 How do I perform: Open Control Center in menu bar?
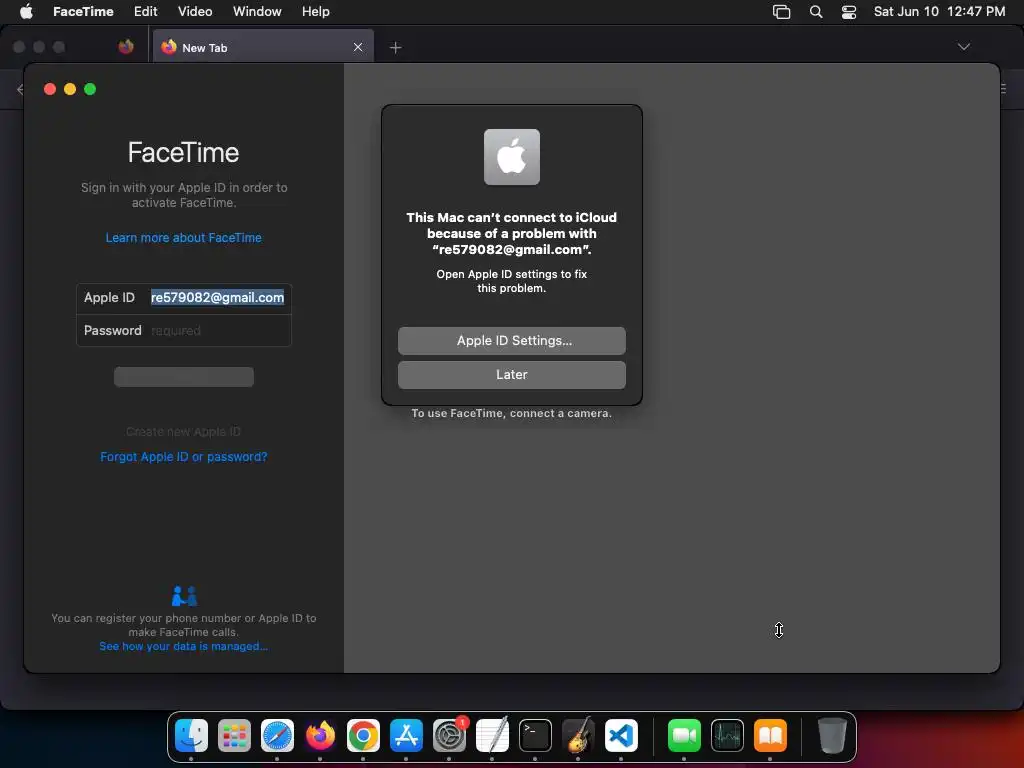click(x=848, y=11)
